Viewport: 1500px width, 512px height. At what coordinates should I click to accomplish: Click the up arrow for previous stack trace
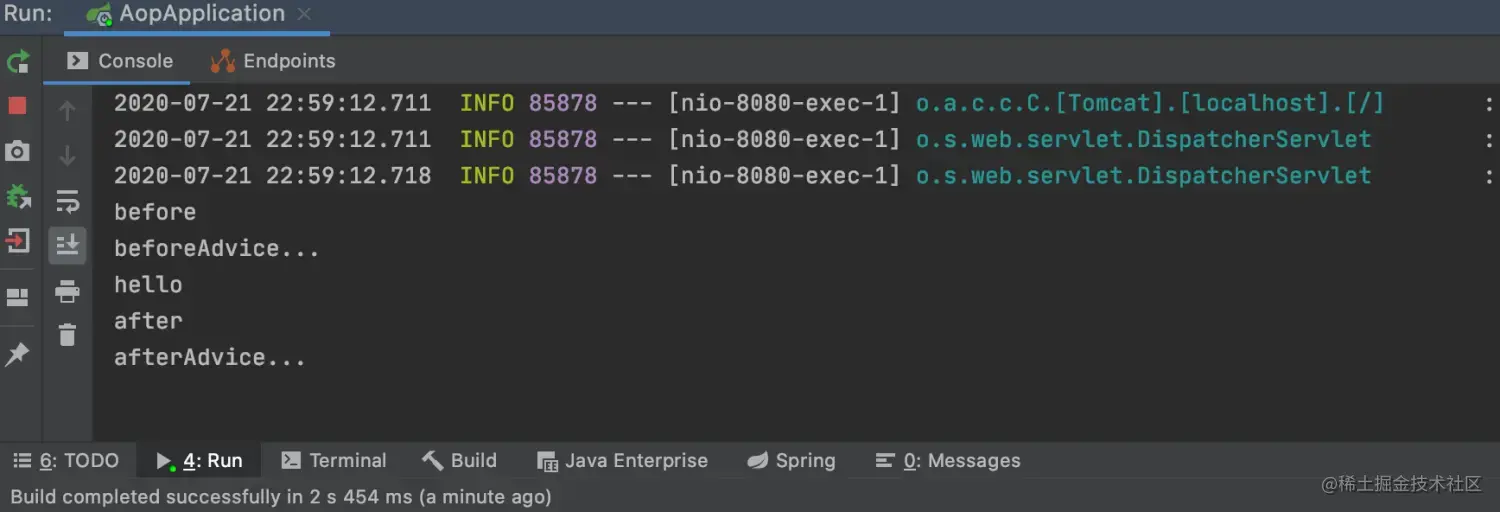pos(67,110)
